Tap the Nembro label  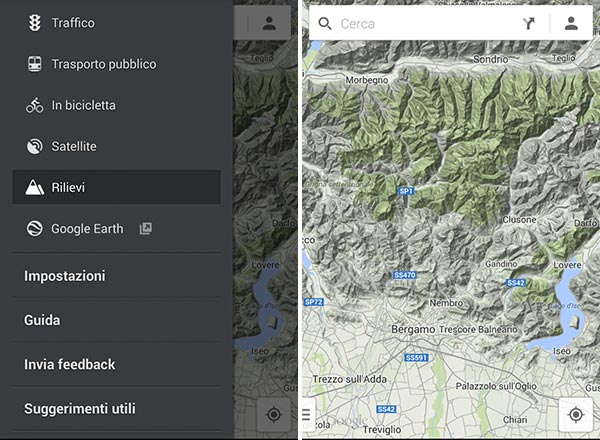446,303
